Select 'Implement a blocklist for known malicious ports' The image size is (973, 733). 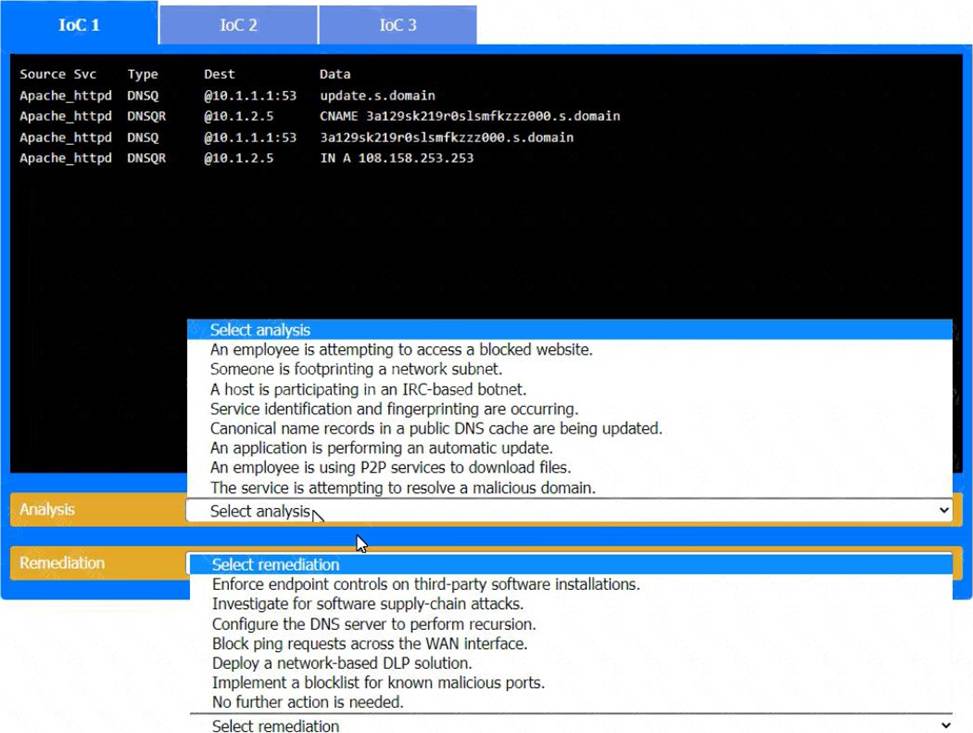tap(378, 683)
